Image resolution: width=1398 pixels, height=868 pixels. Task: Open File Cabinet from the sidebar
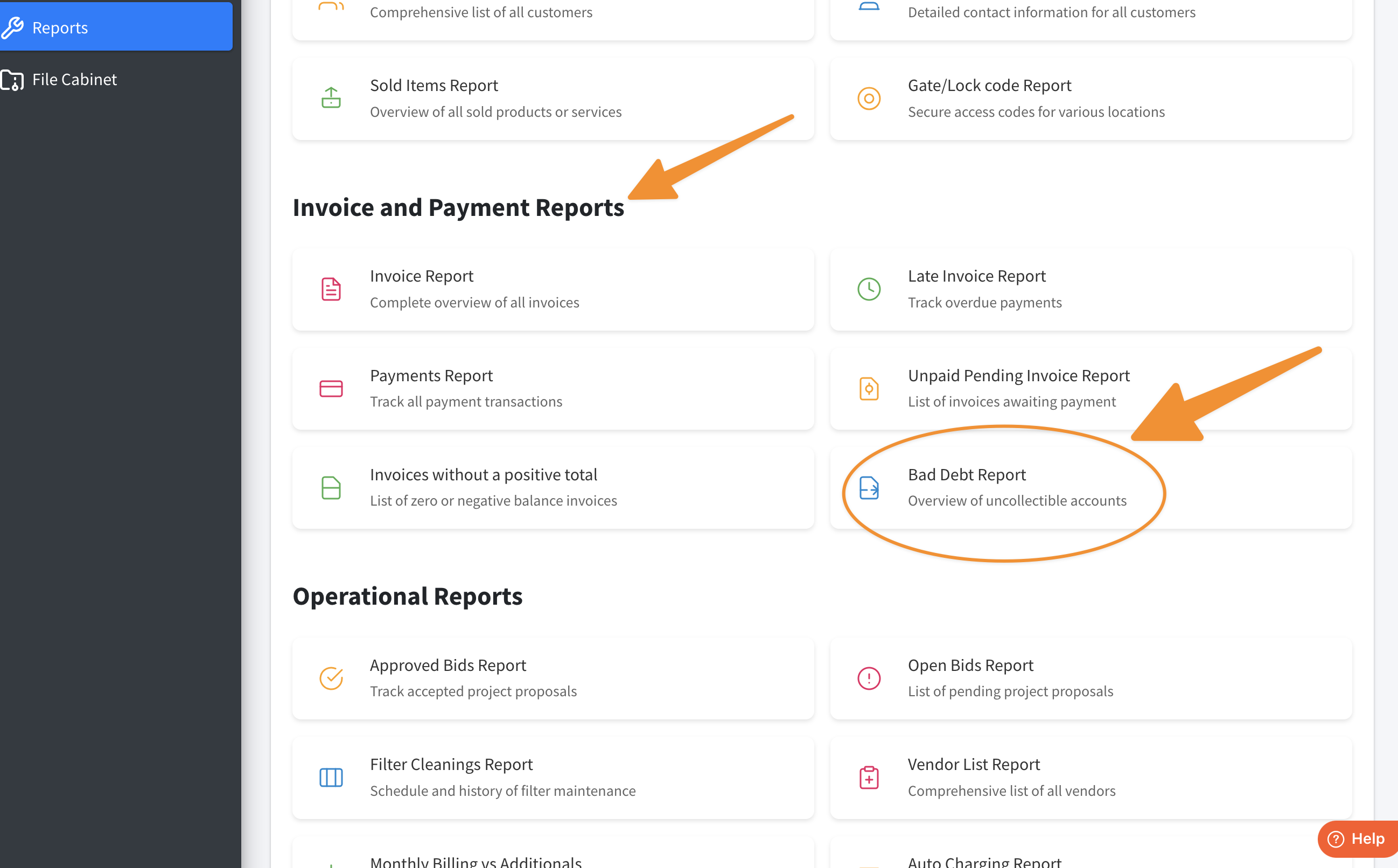(x=74, y=80)
